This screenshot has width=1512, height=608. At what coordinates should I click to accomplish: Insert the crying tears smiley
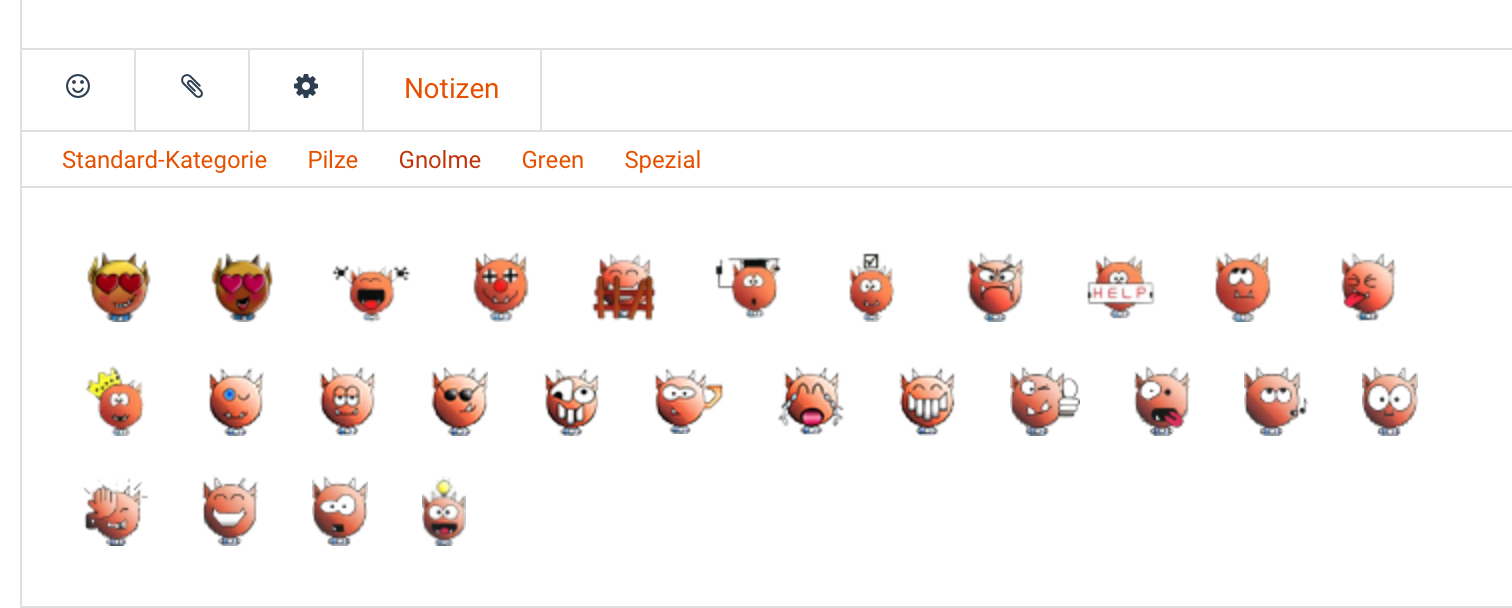pos(810,400)
